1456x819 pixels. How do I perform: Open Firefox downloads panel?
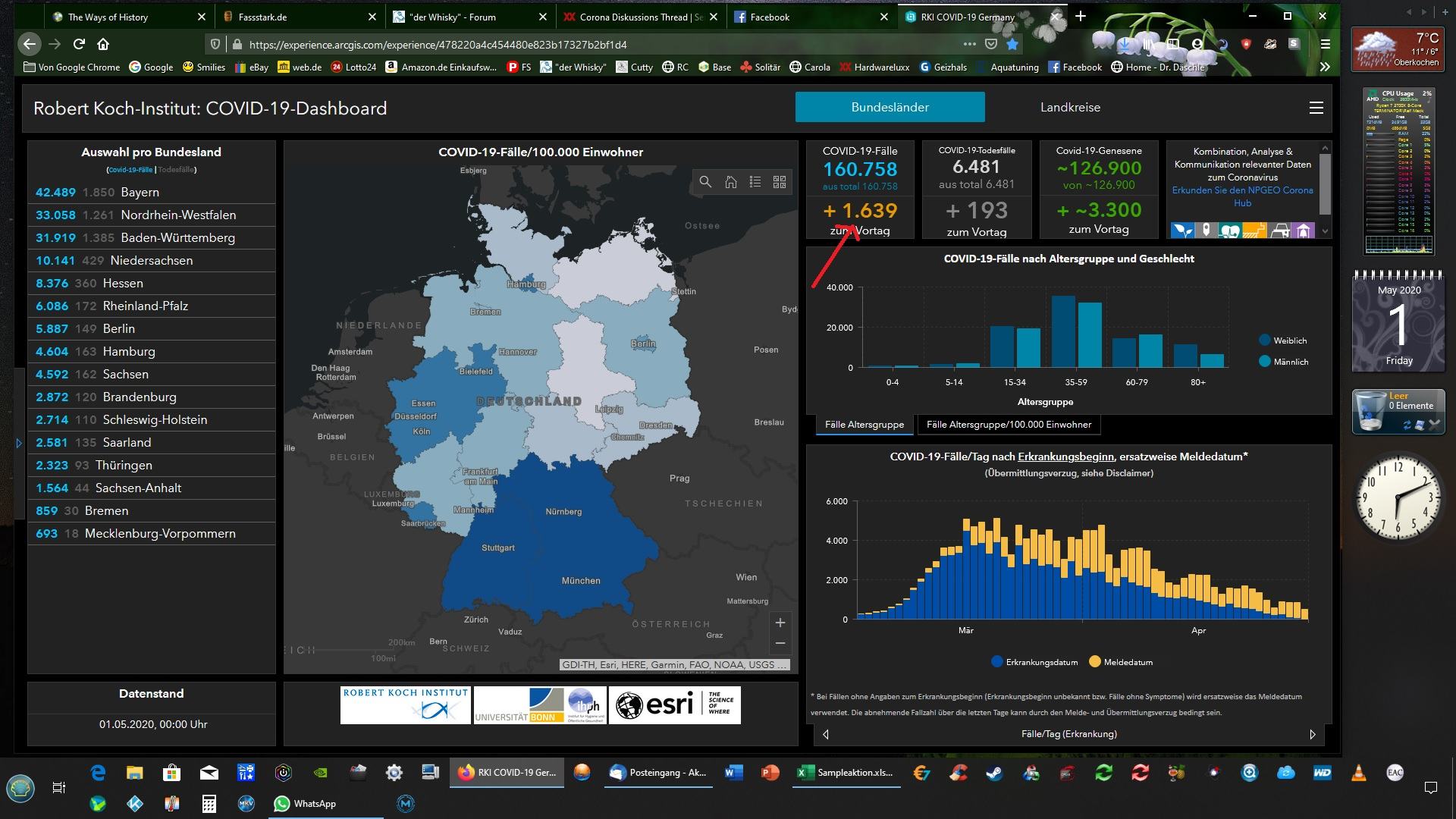click(x=1126, y=44)
